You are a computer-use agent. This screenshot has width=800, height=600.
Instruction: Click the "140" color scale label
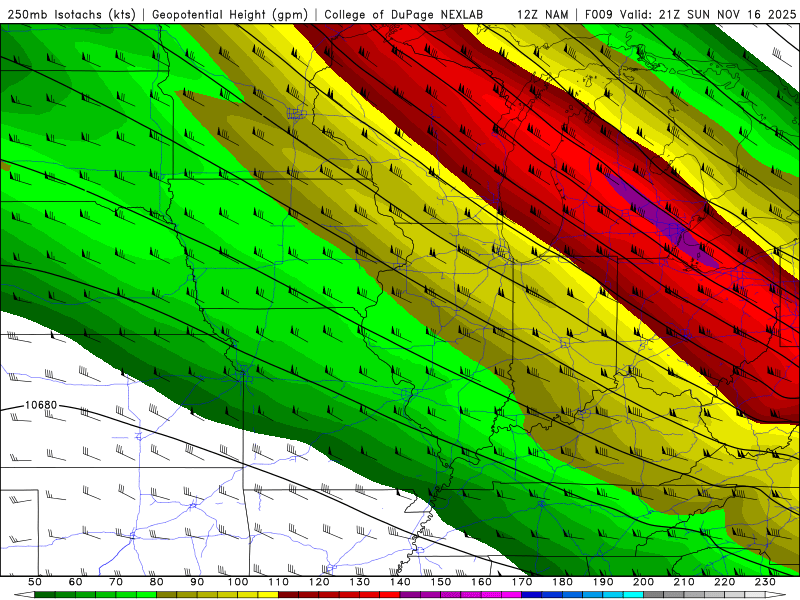pyautogui.click(x=400, y=582)
